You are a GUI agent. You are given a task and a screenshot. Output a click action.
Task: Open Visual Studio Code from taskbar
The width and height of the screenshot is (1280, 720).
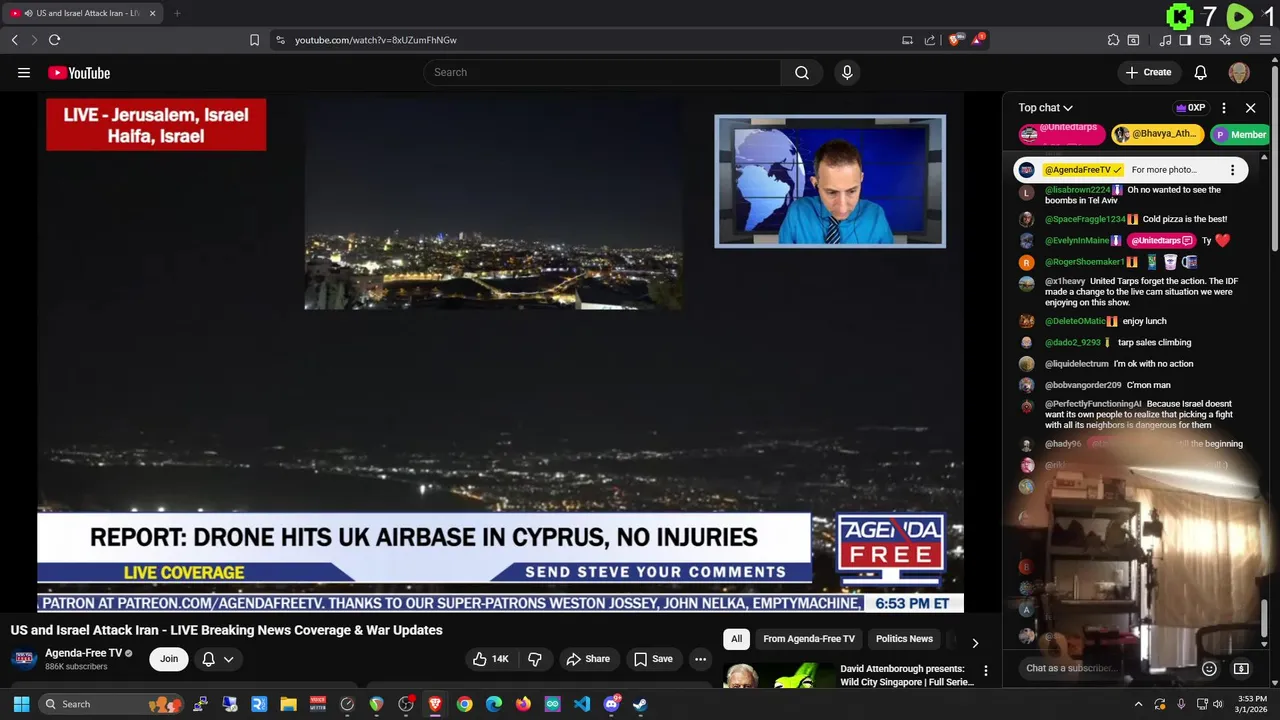click(582, 704)
